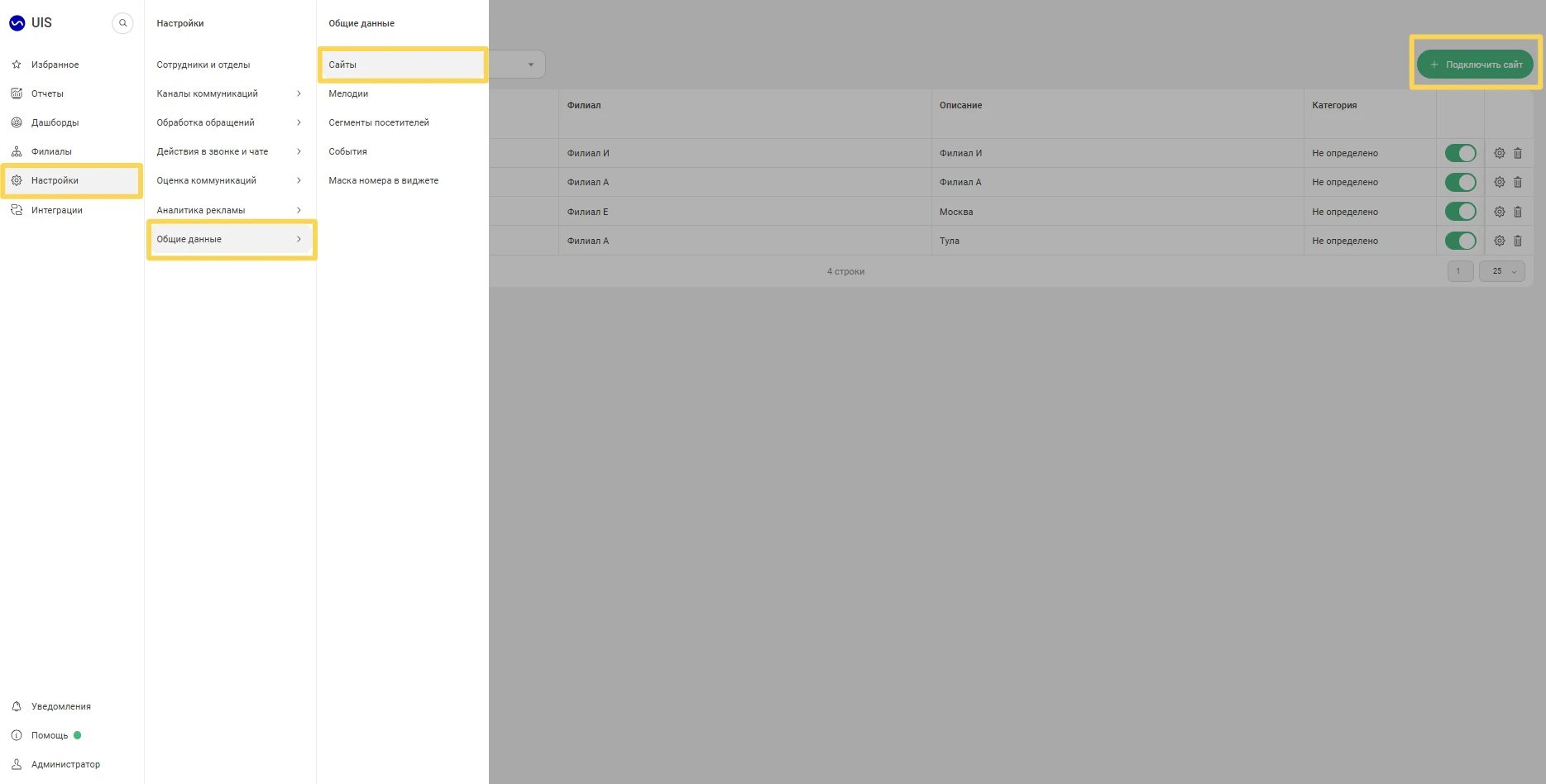Click the Уведомления bell icon
This screenshot has width=1546, height=784.
tap(17, 706)
